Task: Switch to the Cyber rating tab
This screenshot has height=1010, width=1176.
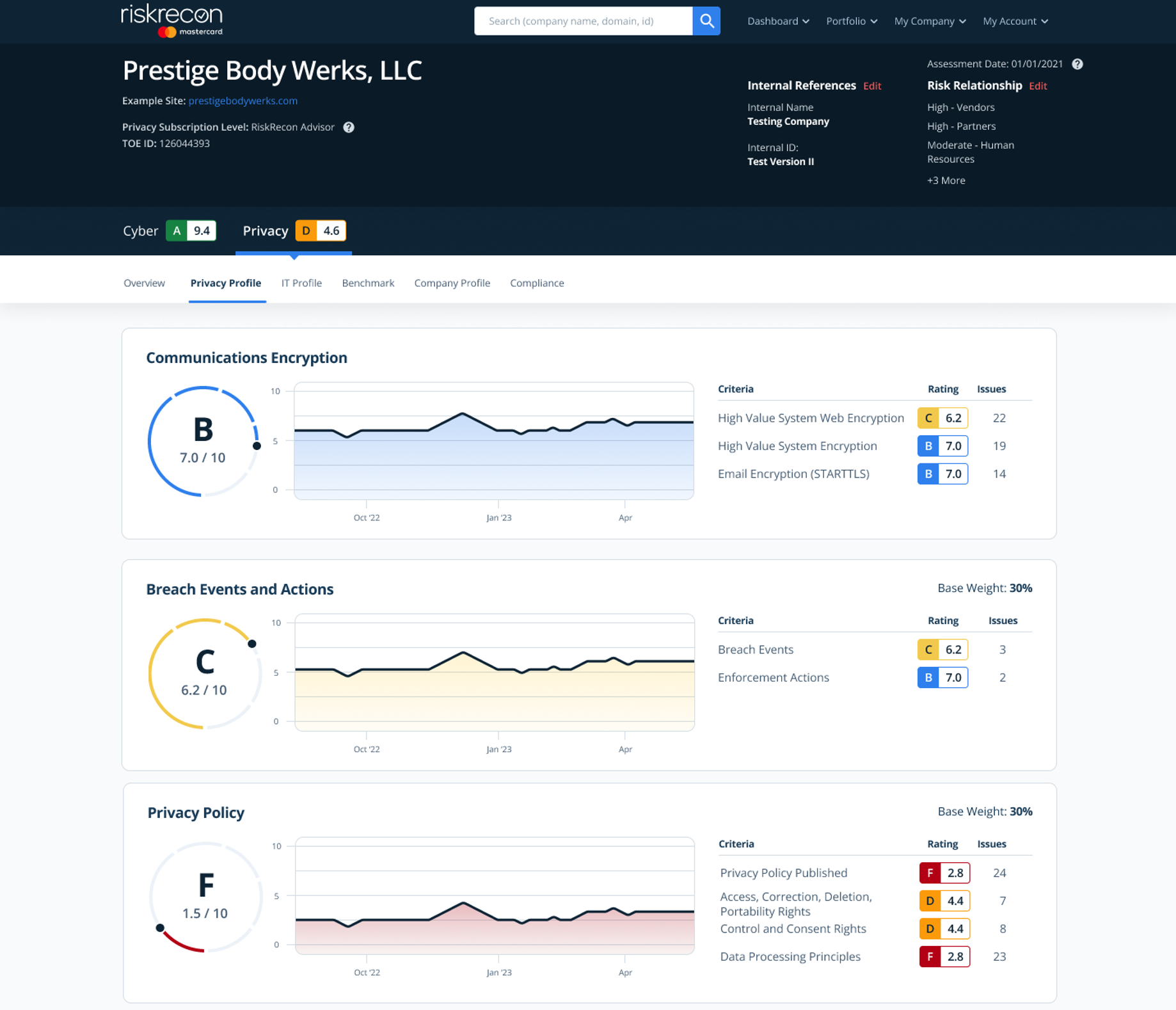Action: coord(170,230)
